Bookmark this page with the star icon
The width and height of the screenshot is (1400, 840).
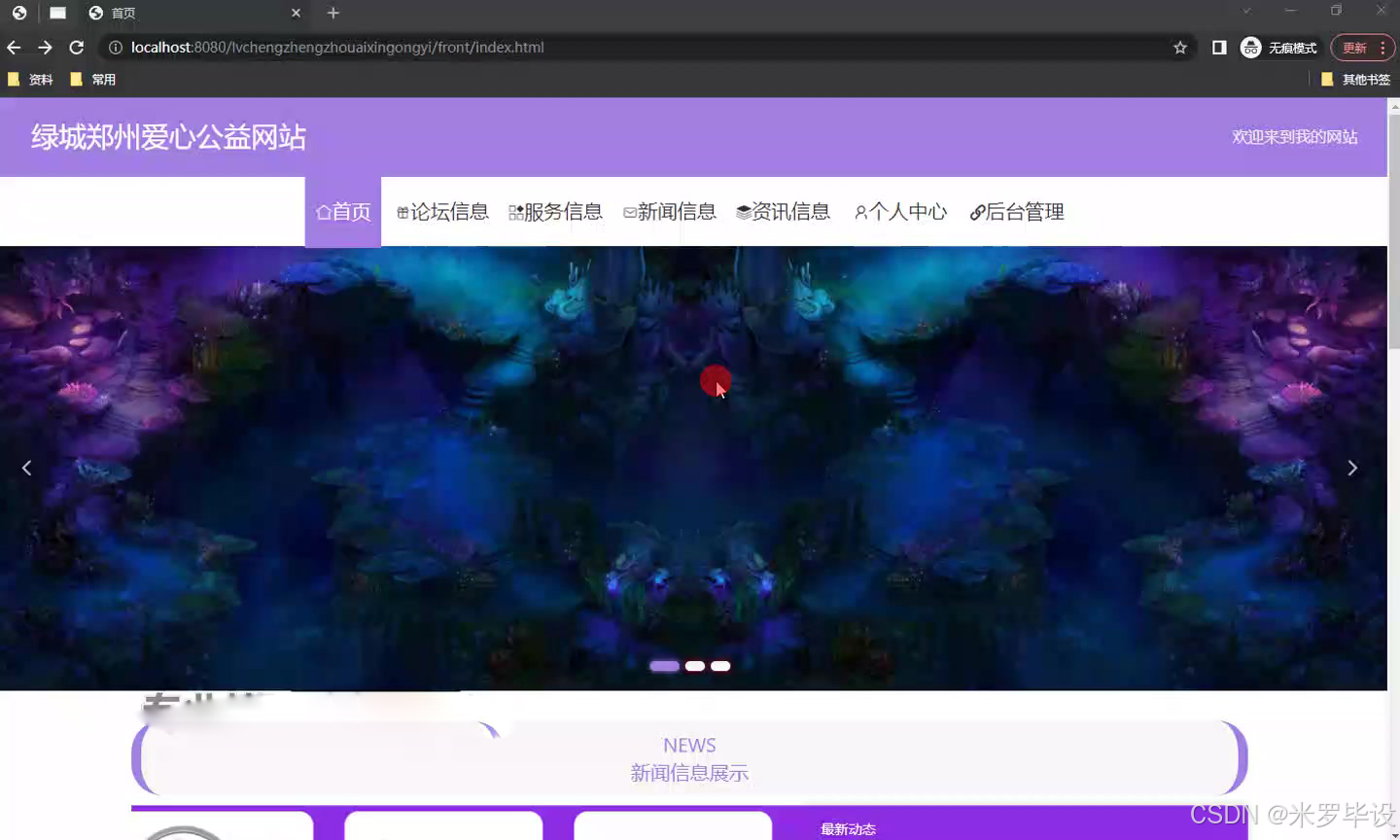1179,47
